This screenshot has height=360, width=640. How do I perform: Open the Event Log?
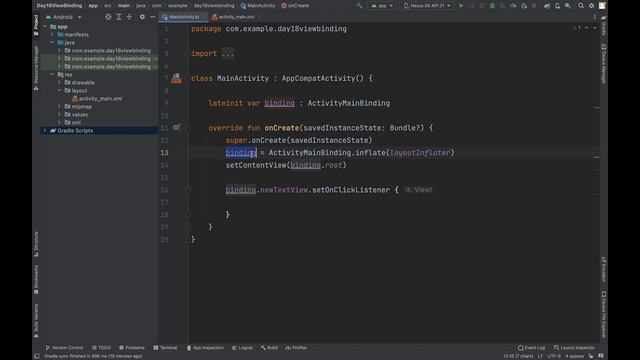(531, 348)
